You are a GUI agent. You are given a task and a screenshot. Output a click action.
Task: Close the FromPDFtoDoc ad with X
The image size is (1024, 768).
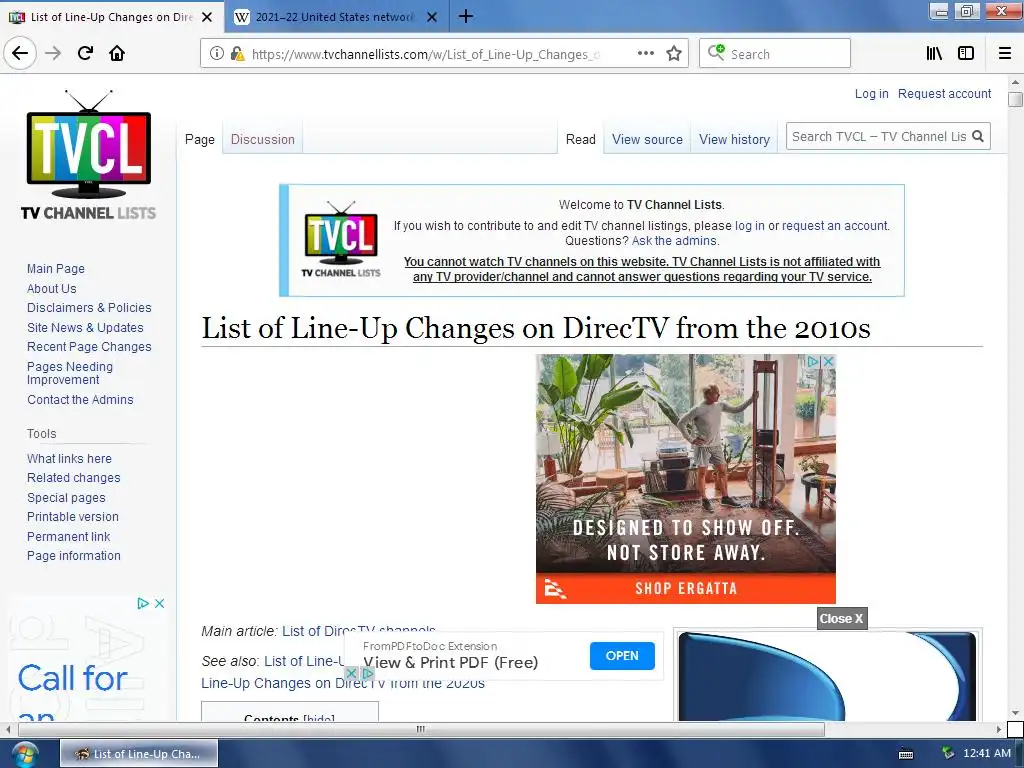tap(351, 673)
